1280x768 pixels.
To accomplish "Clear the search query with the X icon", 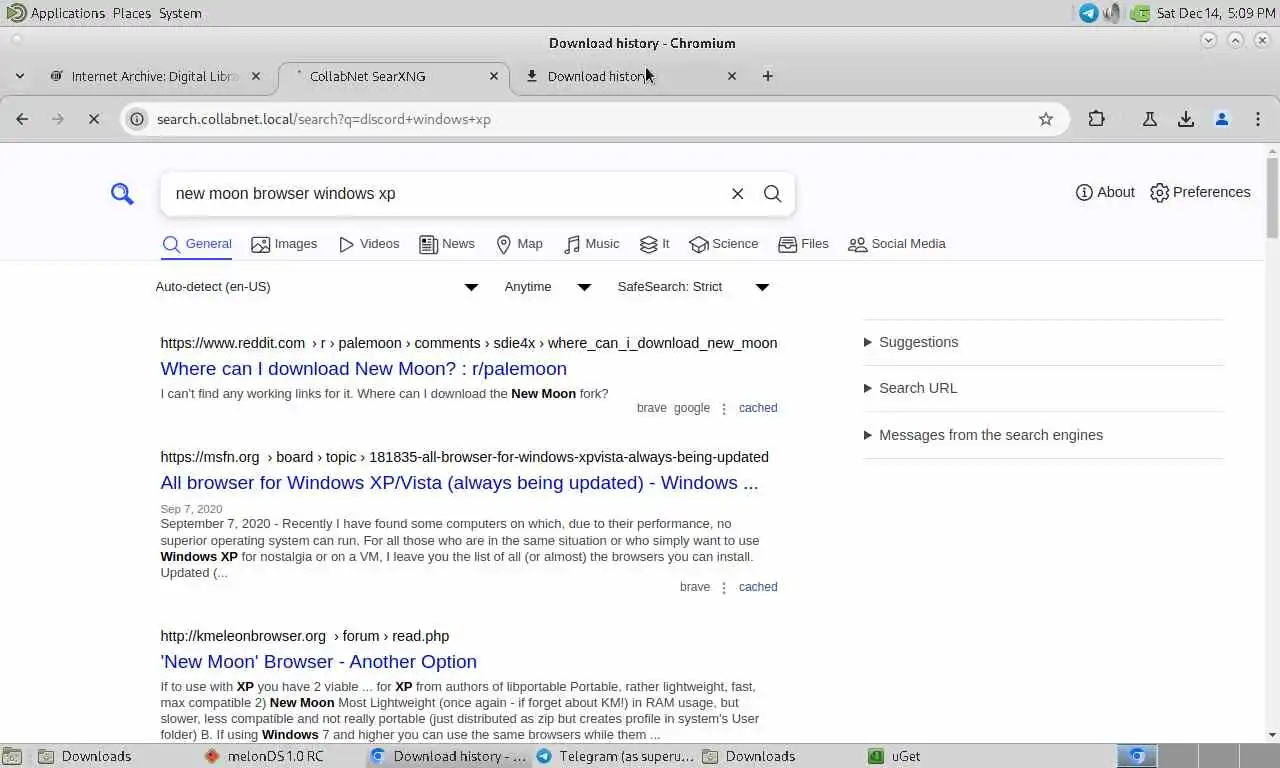I will point(738,194).
